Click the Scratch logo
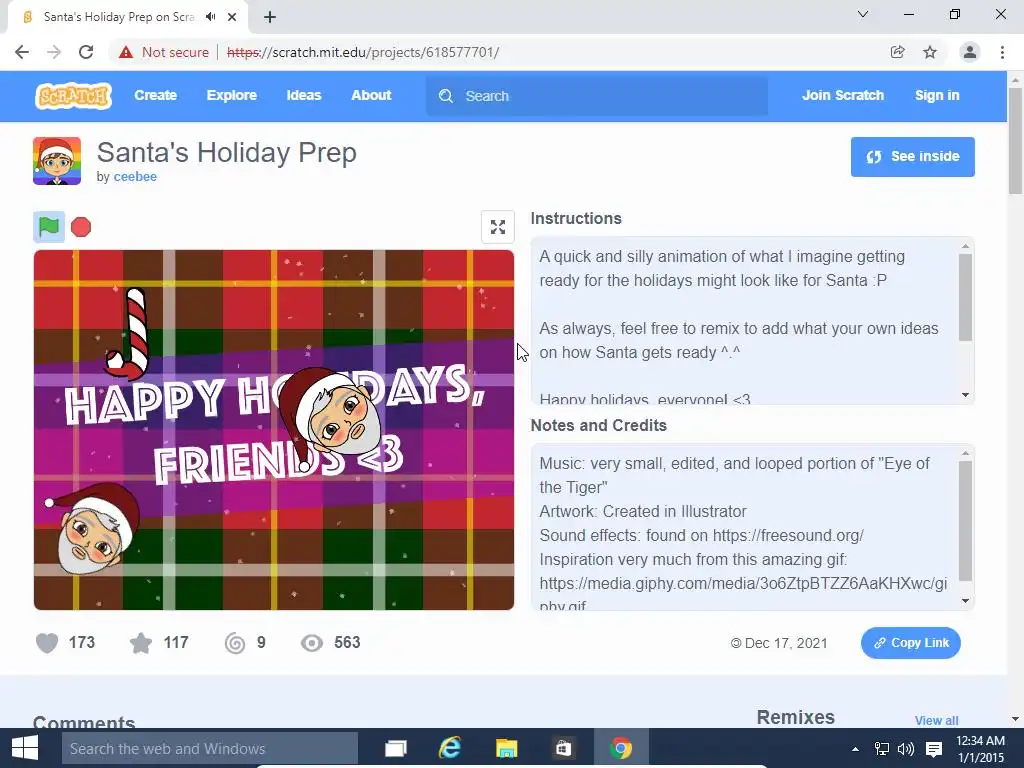 coord(73,95)
